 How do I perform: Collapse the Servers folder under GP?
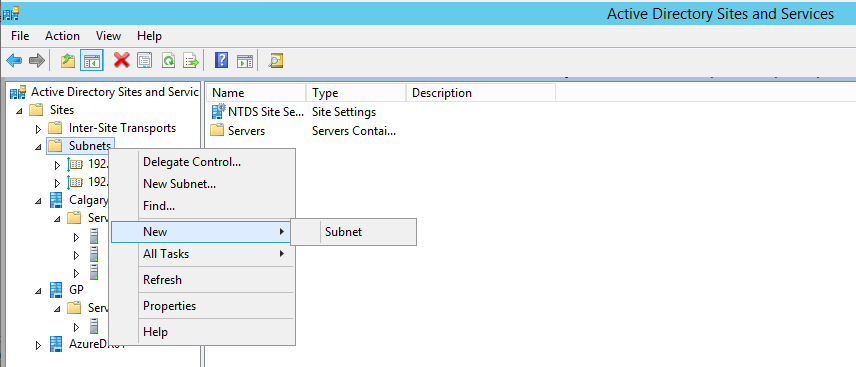pyautogui.click(x=57, y=309)
